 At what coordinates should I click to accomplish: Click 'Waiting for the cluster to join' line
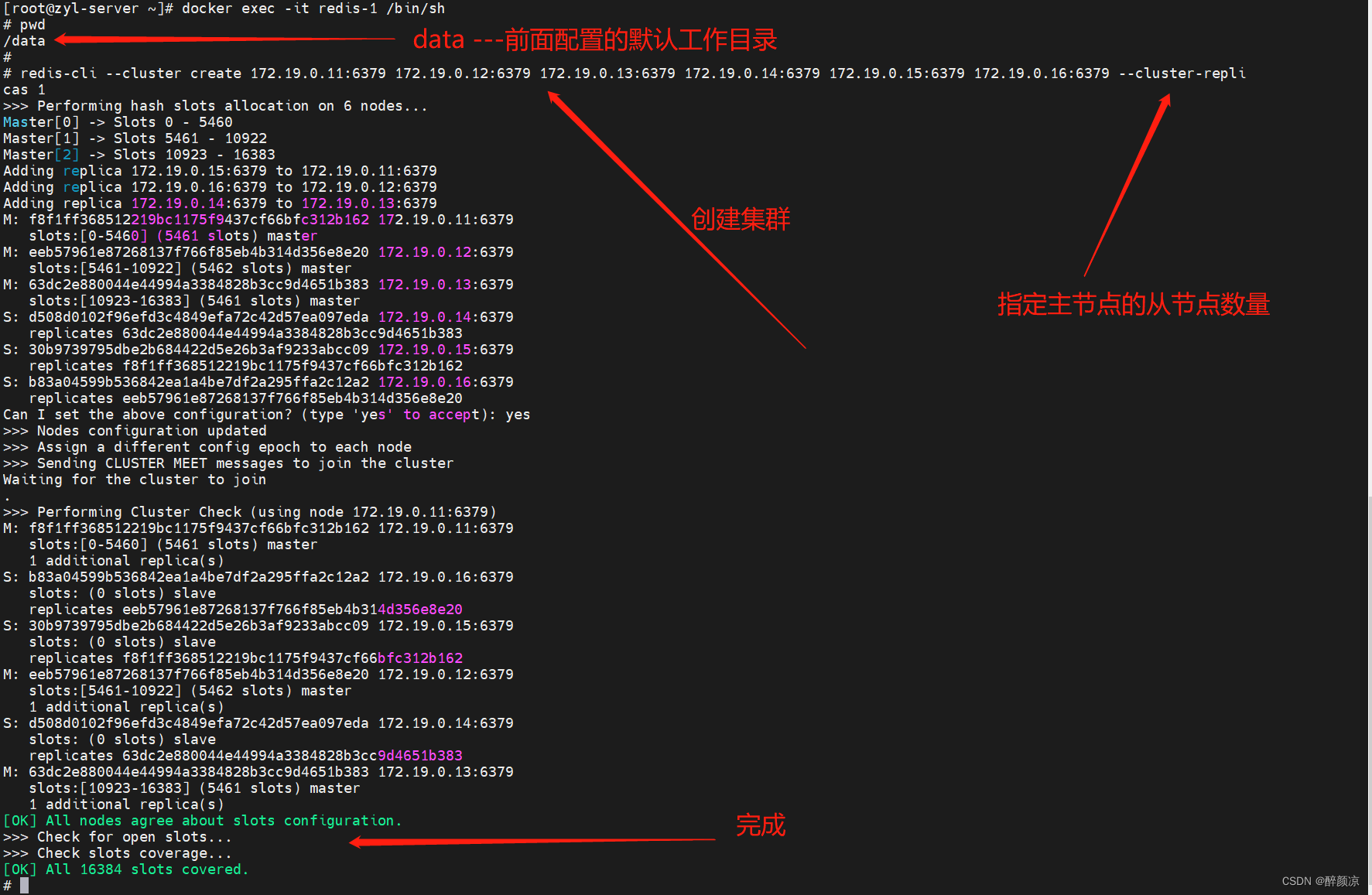point(135,480)
